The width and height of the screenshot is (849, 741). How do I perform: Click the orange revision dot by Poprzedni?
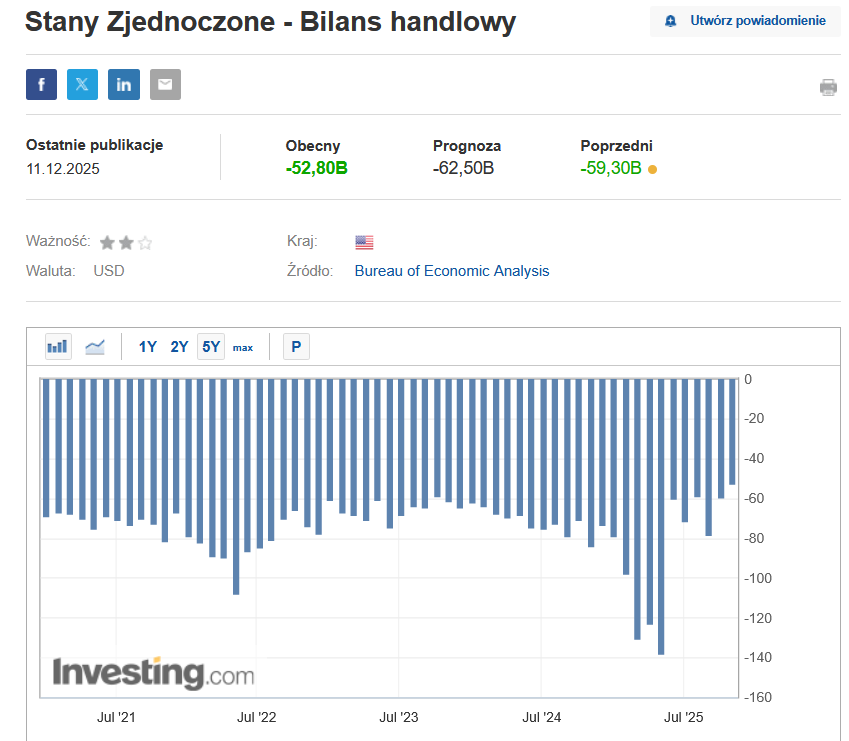653,170
